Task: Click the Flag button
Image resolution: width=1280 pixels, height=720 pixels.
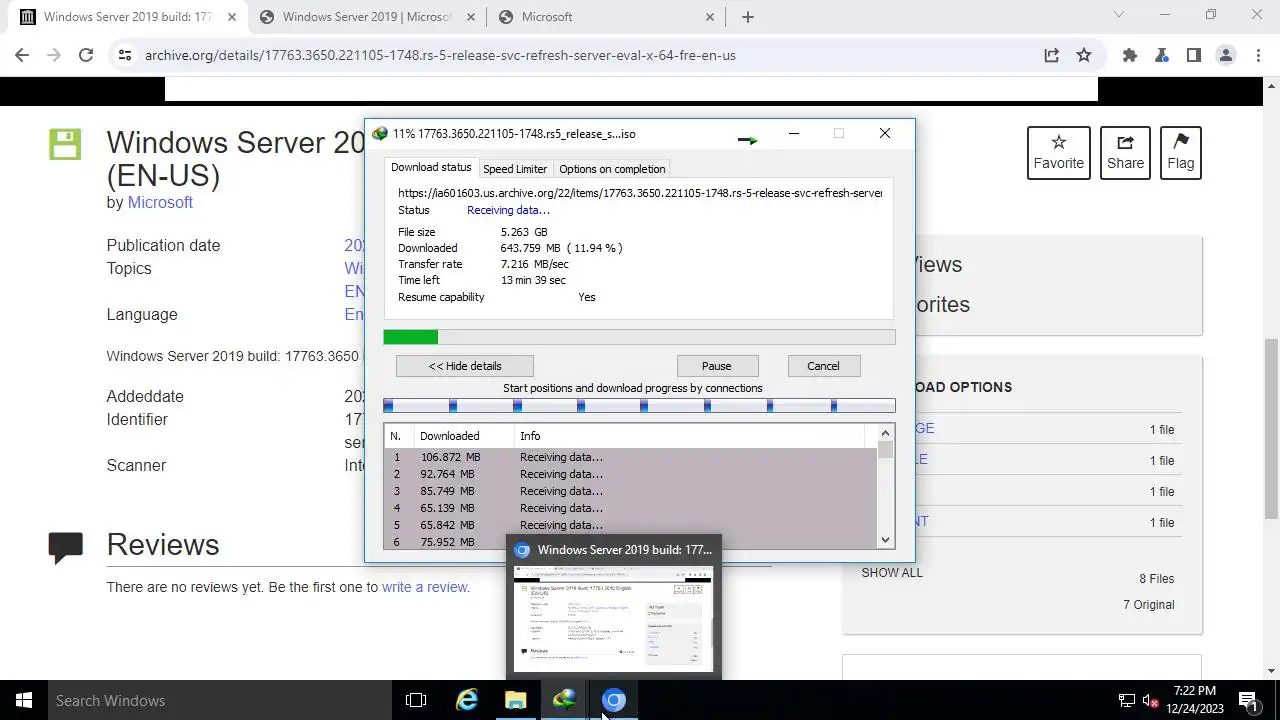Action: [1180, 153]
